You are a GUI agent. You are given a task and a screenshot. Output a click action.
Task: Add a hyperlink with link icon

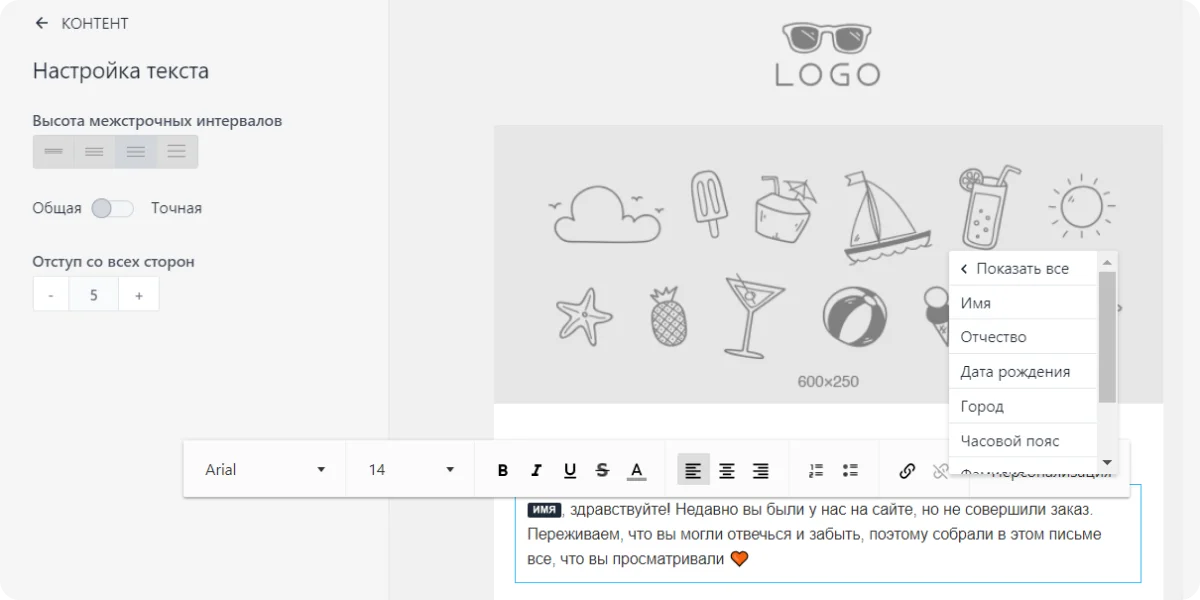click(x=907, y=470)
